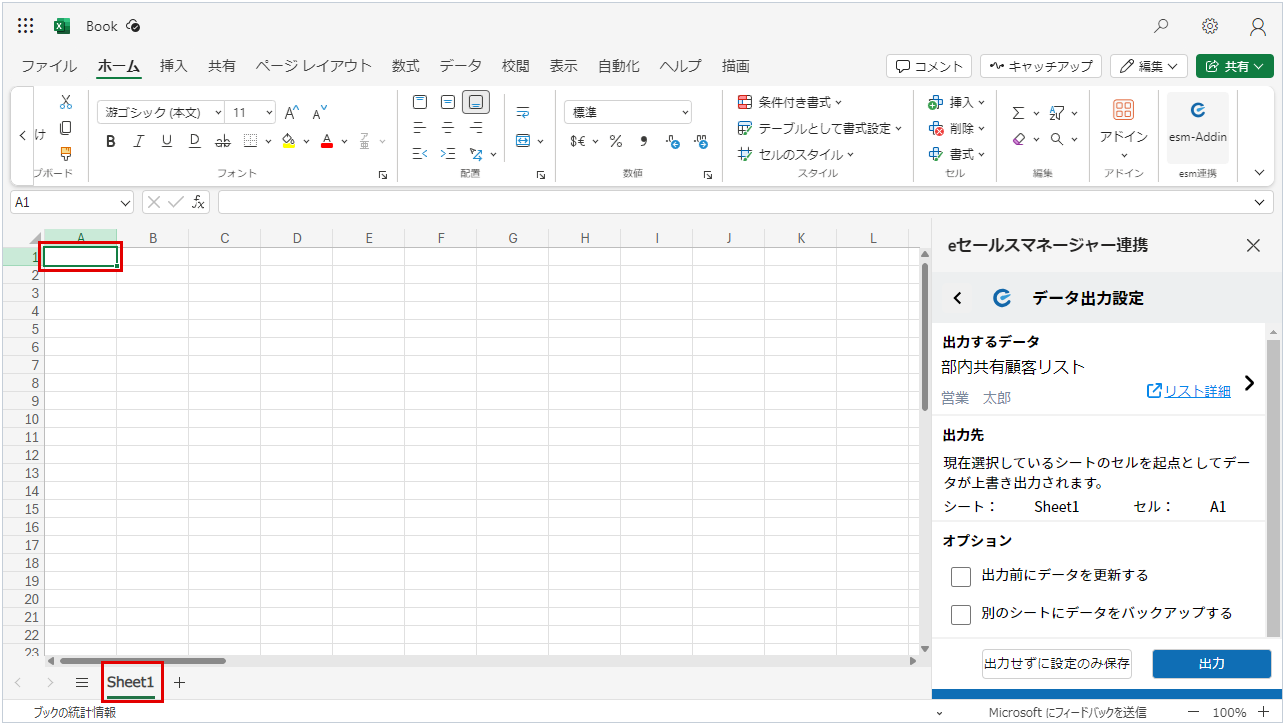This screenshot has height=724, width=1284.
Task: Open the settings gear icon in title bar
Action: tap(1210, 26)
